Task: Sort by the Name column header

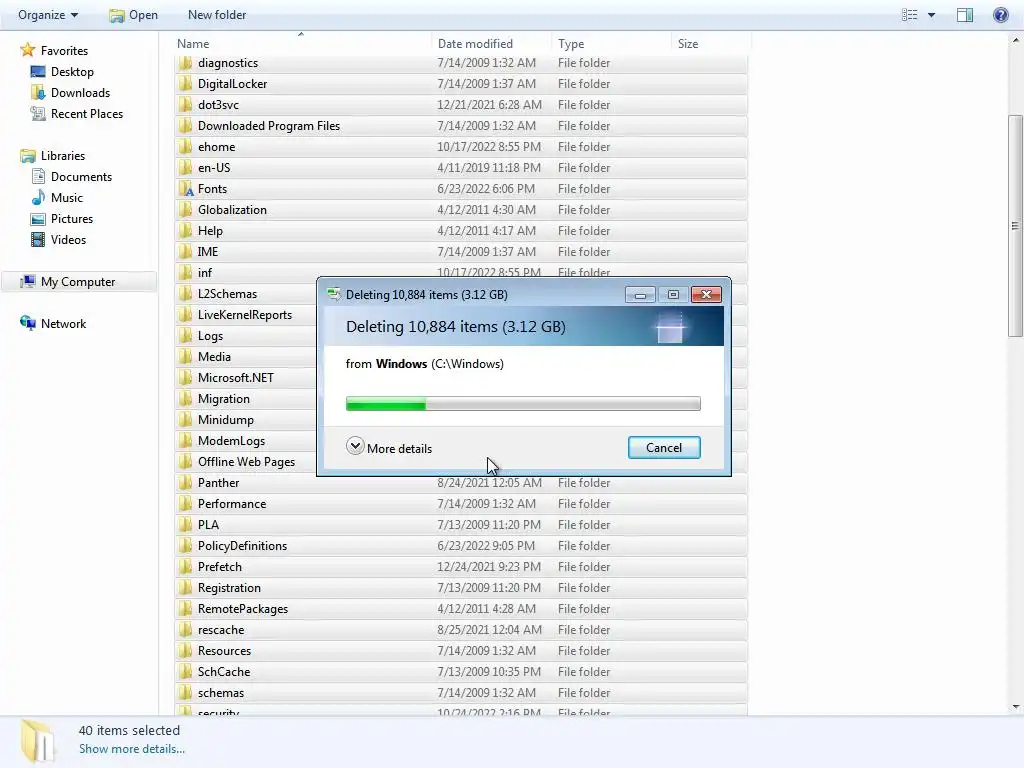Action: tap(193, 44)
